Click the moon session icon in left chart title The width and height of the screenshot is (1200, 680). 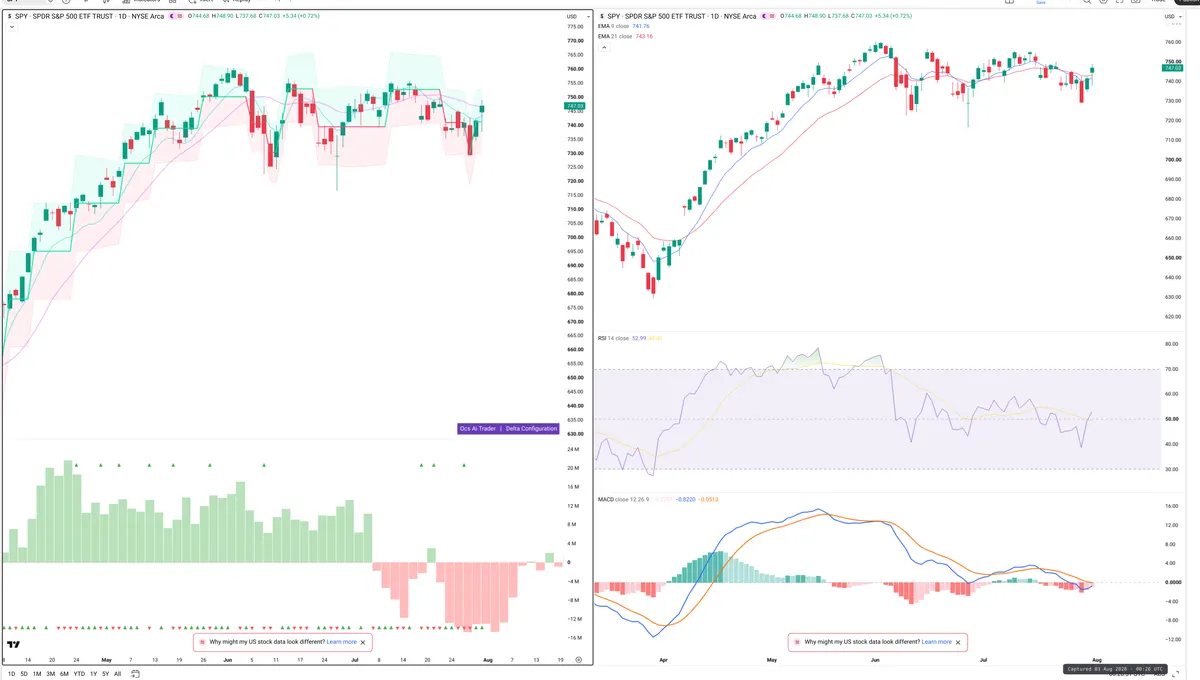click(171, 16)
